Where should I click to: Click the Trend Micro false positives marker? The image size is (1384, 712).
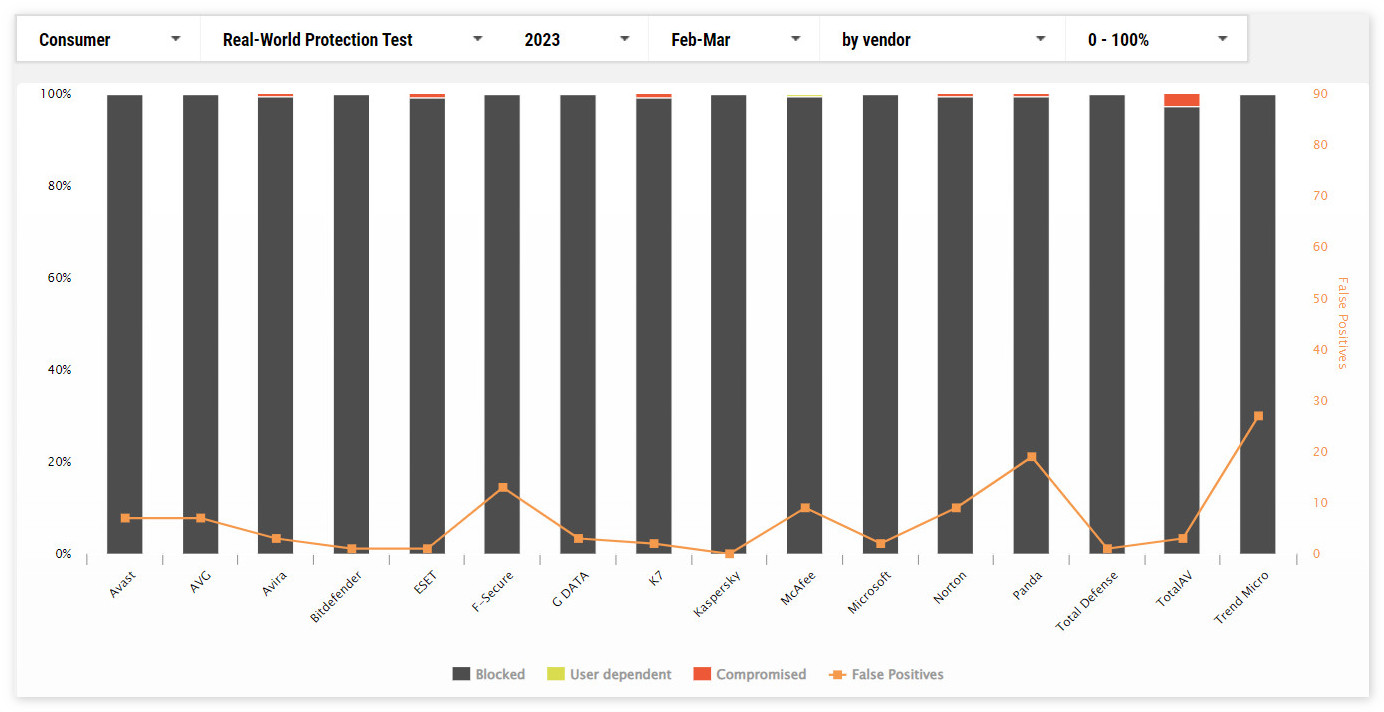pyautogui.click(x=1258, y=416)
